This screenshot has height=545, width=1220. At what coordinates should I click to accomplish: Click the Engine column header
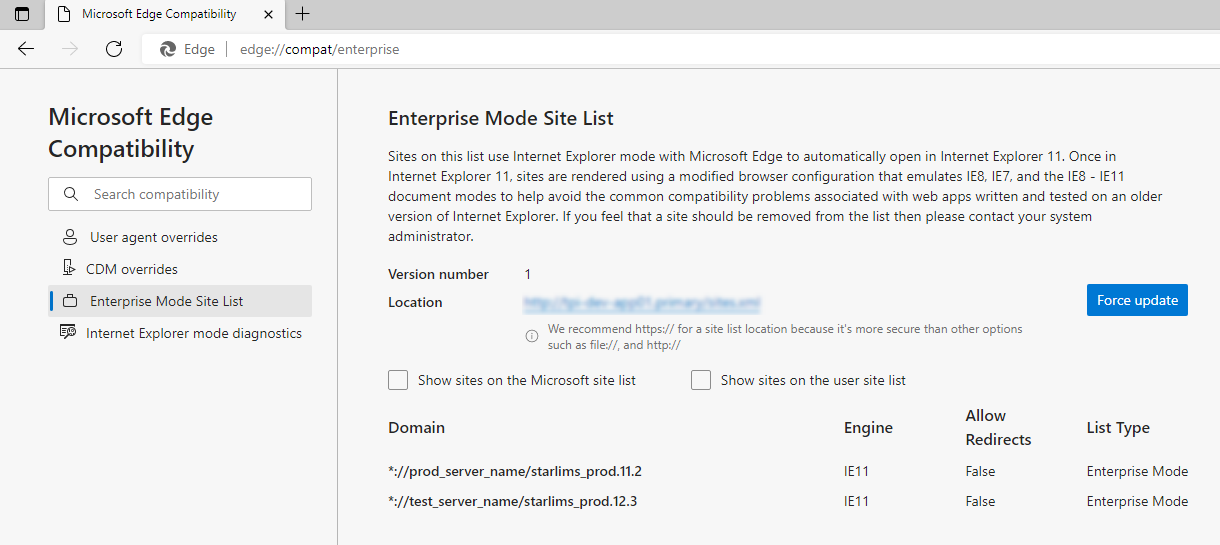(x=868, y=427)
